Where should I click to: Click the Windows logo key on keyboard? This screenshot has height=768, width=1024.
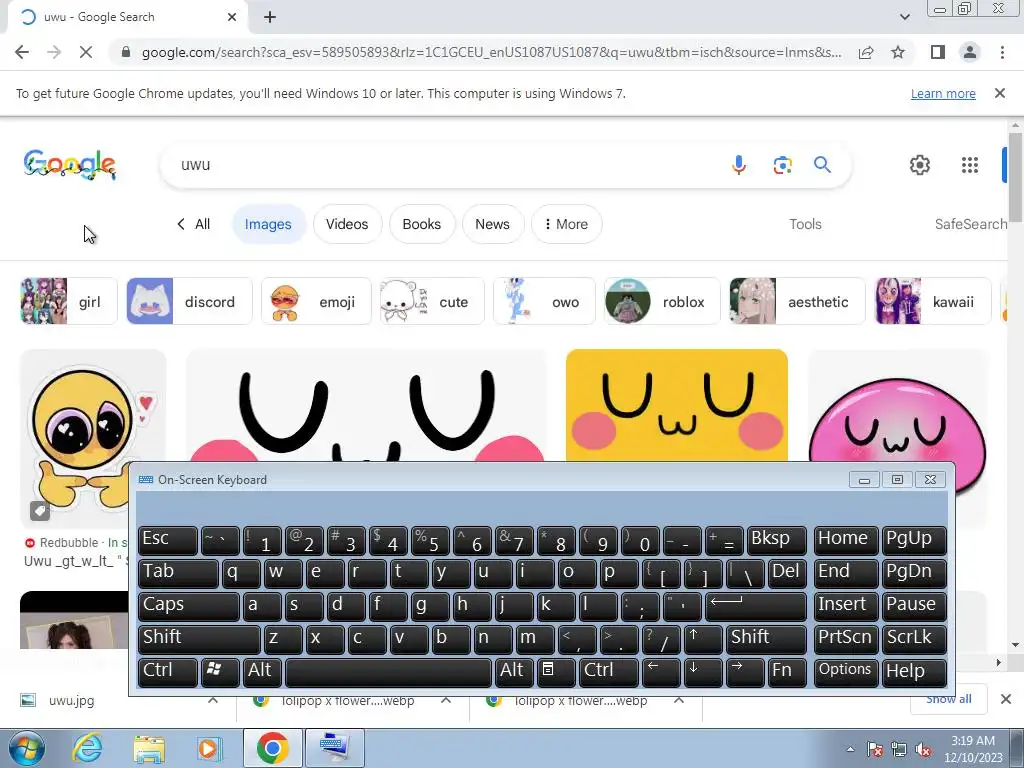(x=220, y=671)
